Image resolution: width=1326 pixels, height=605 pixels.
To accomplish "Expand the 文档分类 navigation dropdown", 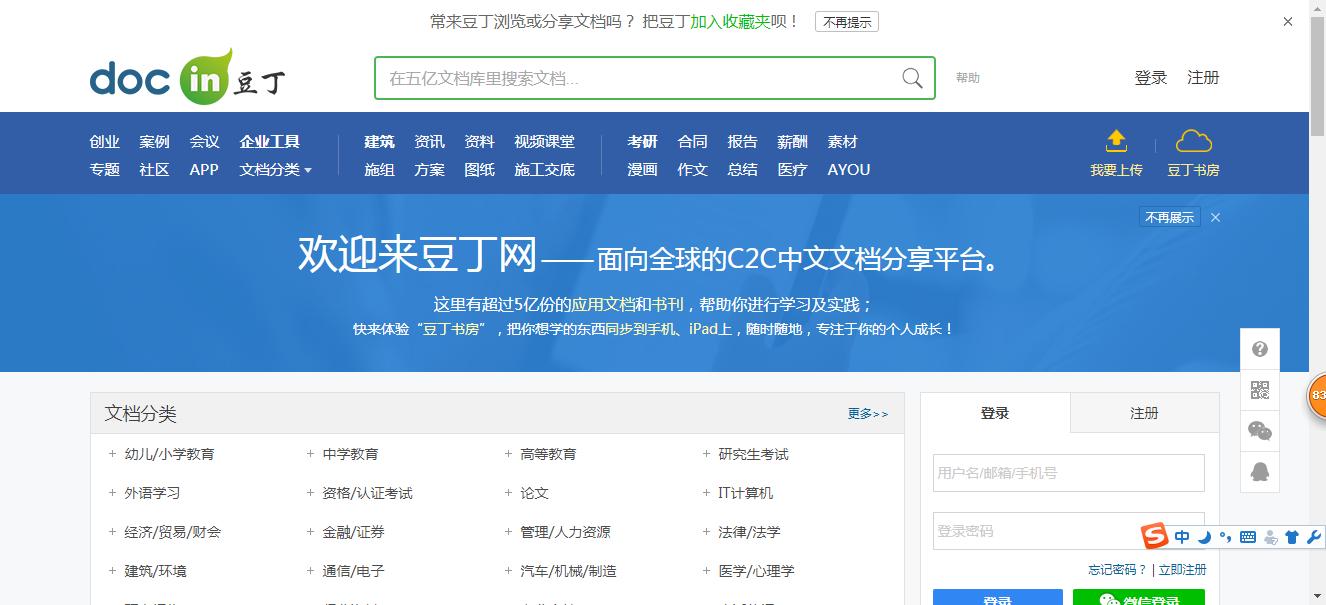I will tap(273, 169).
